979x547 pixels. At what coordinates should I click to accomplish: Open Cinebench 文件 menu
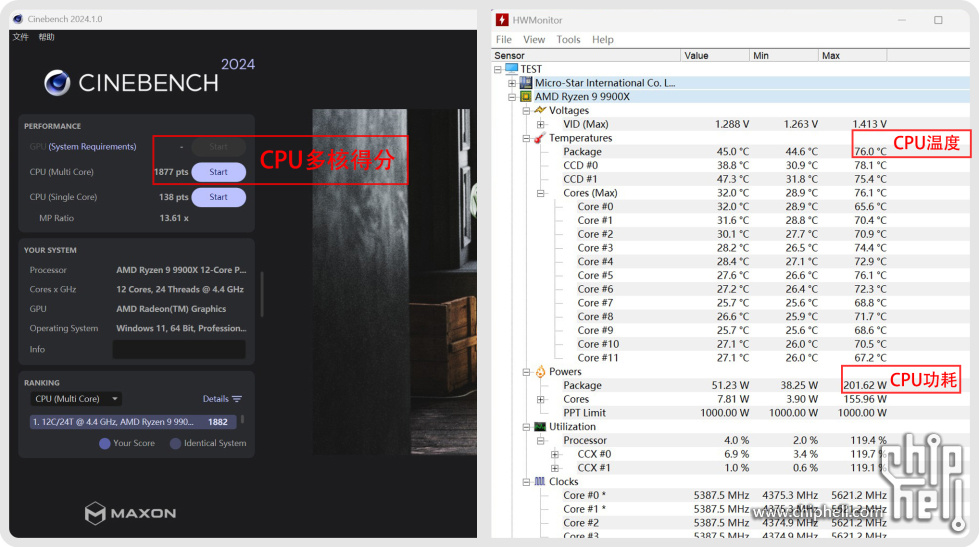21,37
